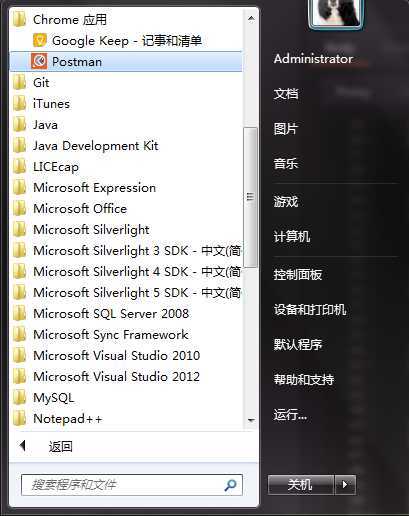Click the iTunes folder icon
The height and width of the screenshot is (516, 409).
coord(19,103)
